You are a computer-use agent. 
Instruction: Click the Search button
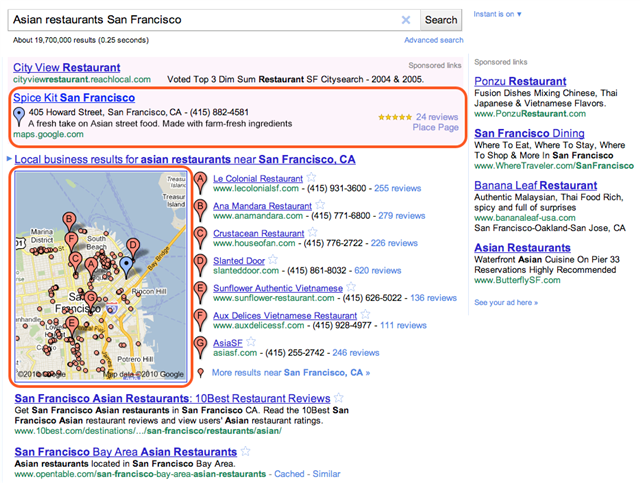(440, 20)
